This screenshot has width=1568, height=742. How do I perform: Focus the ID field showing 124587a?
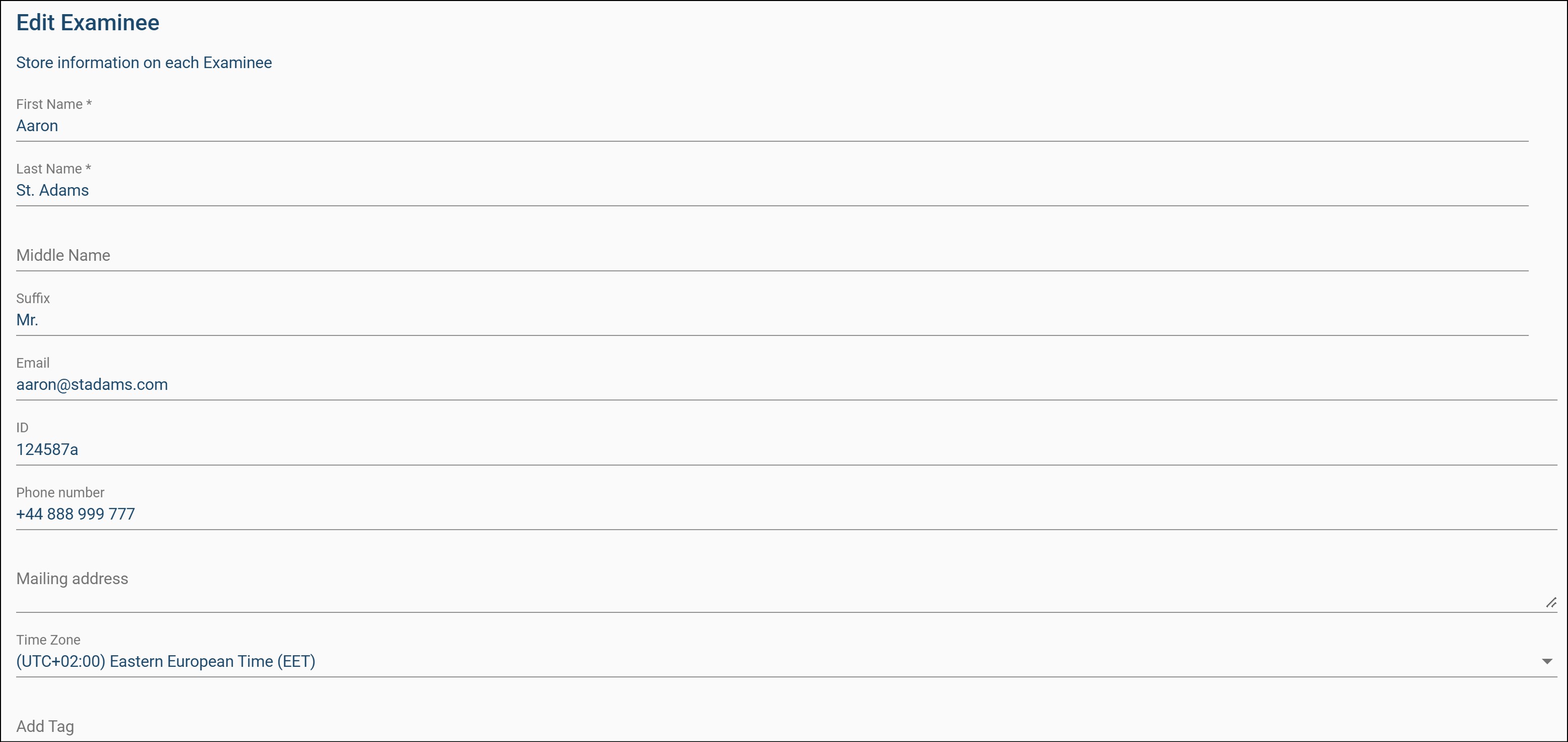tap(785, 450)
